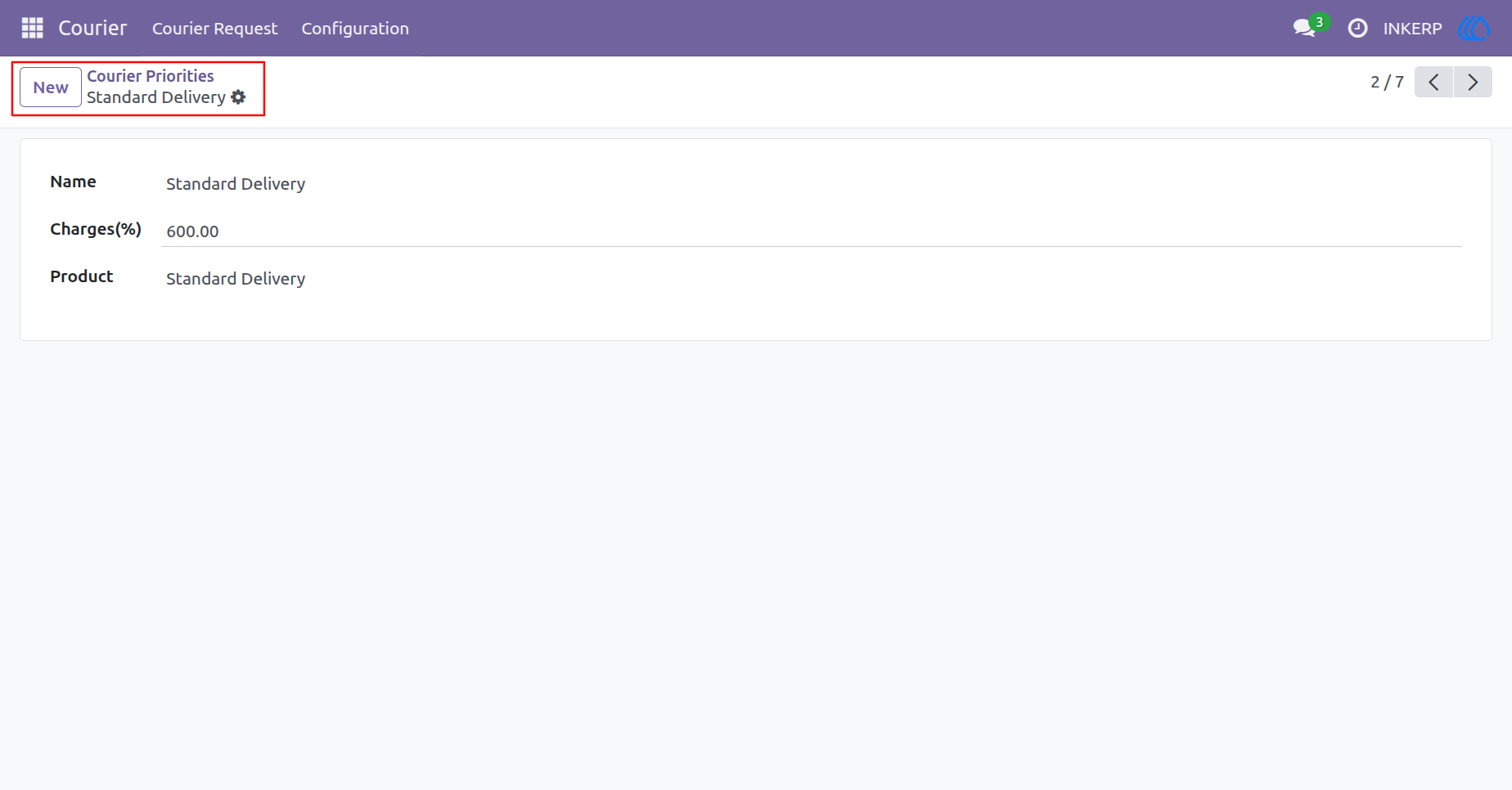Go to previous record arrow
The image size is (1512, 790).
(x=1433, y=82)
